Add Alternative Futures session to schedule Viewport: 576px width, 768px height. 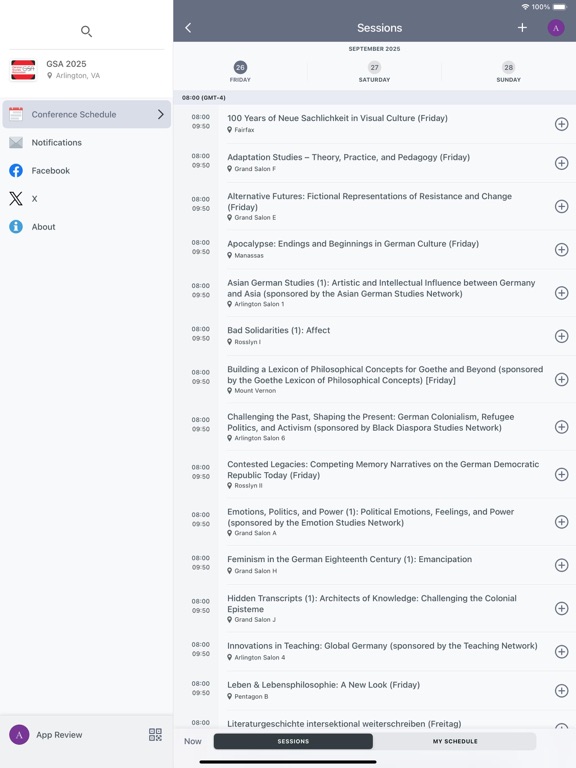(561, 206)
